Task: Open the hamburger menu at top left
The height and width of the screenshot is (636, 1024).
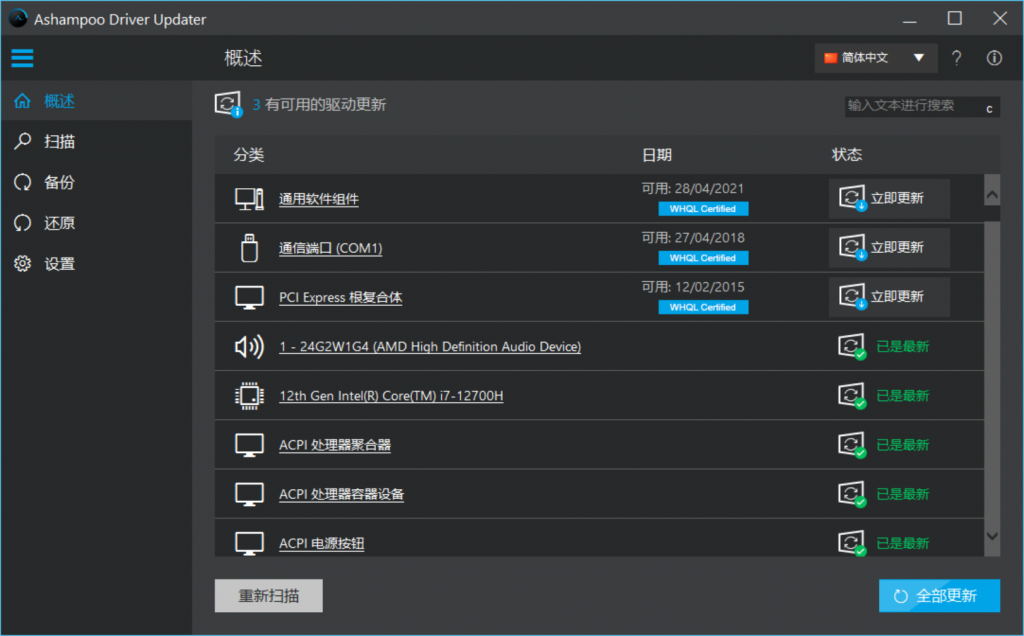Action: pyautogui.click(x=22, y=58)
